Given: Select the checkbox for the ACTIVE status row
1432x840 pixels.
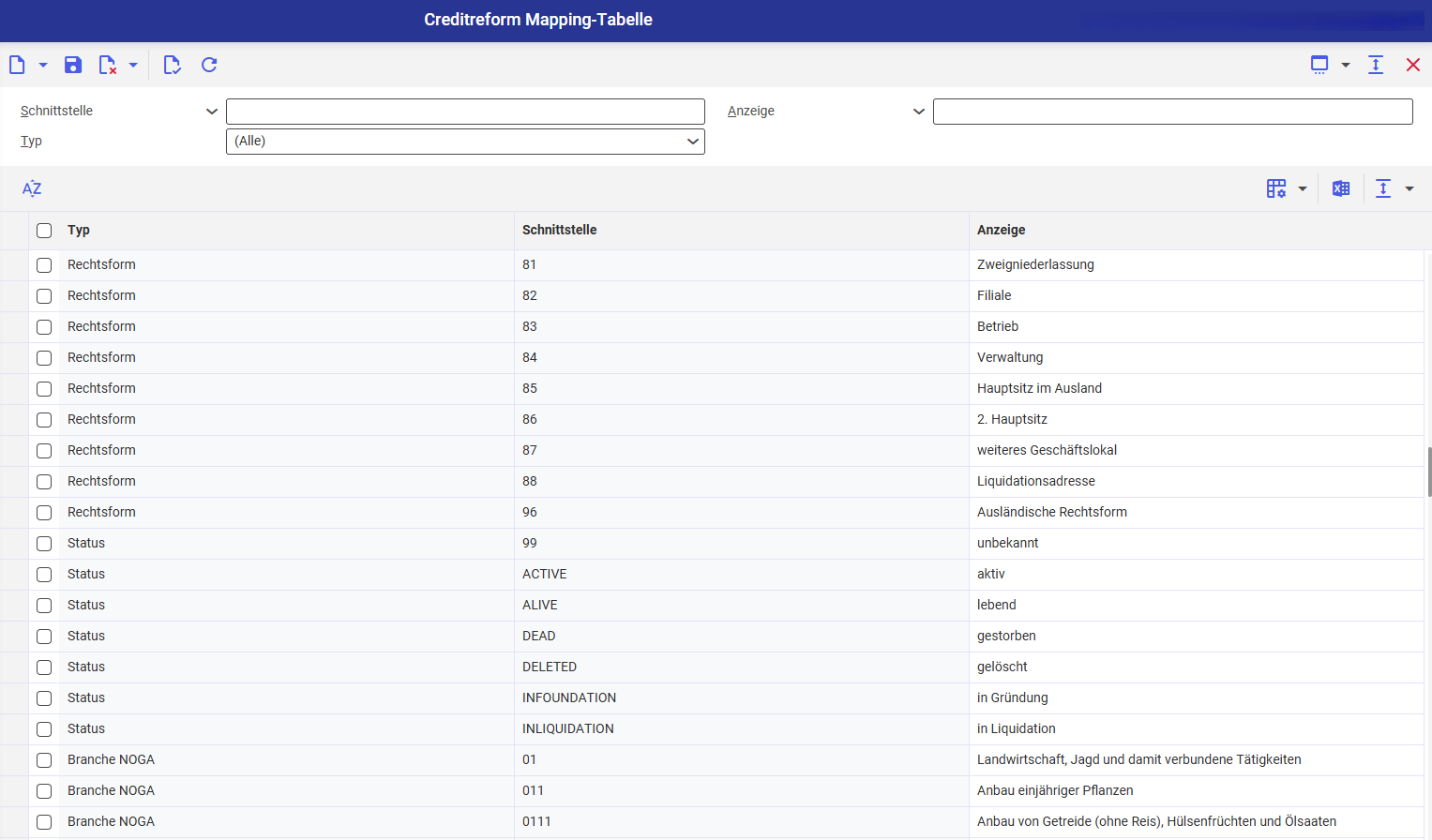Looking at the screenshot, I should pyautogui.click(x=44, y=575).
